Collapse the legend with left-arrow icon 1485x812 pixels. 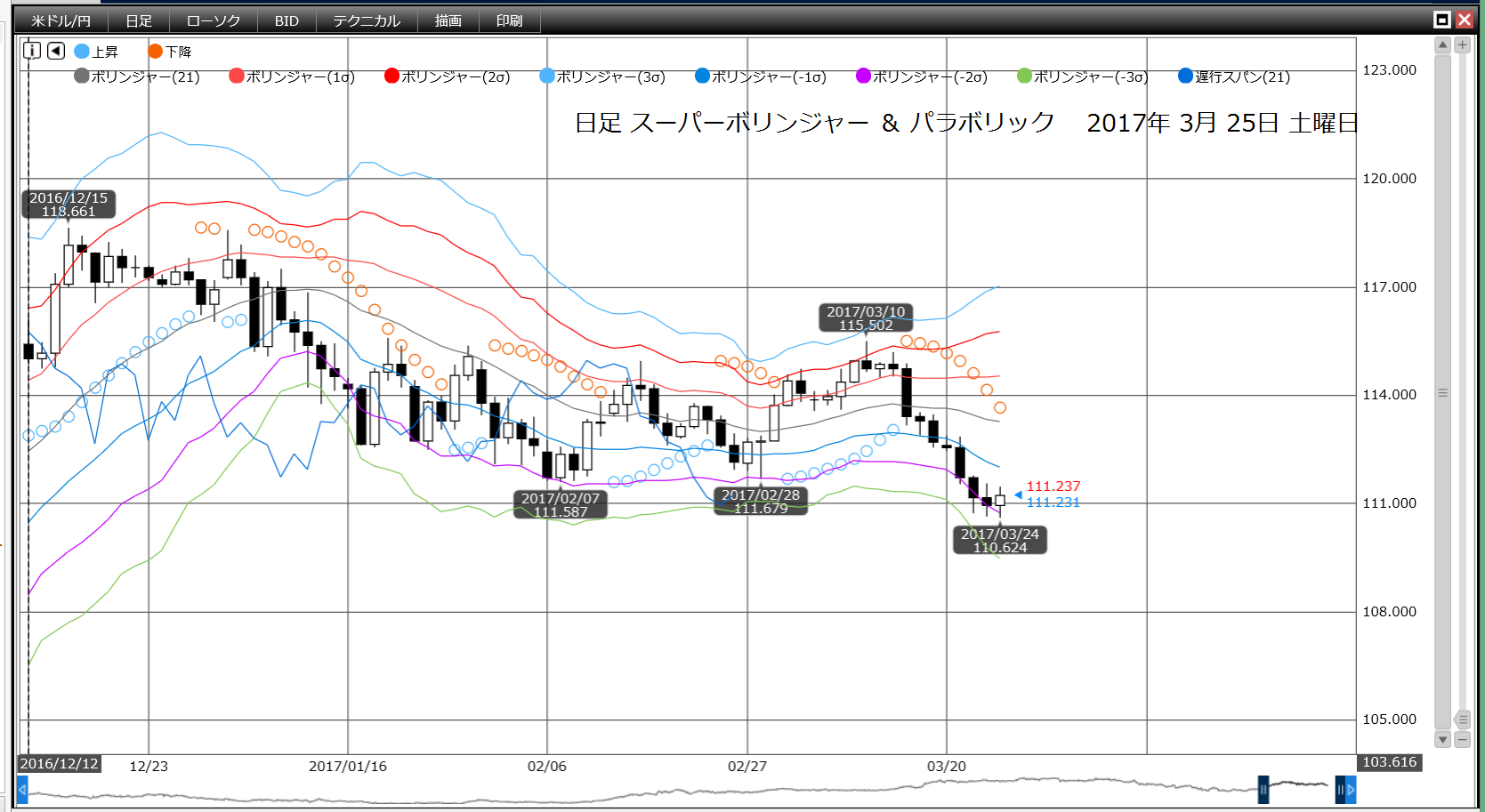(x=56, y=51)
